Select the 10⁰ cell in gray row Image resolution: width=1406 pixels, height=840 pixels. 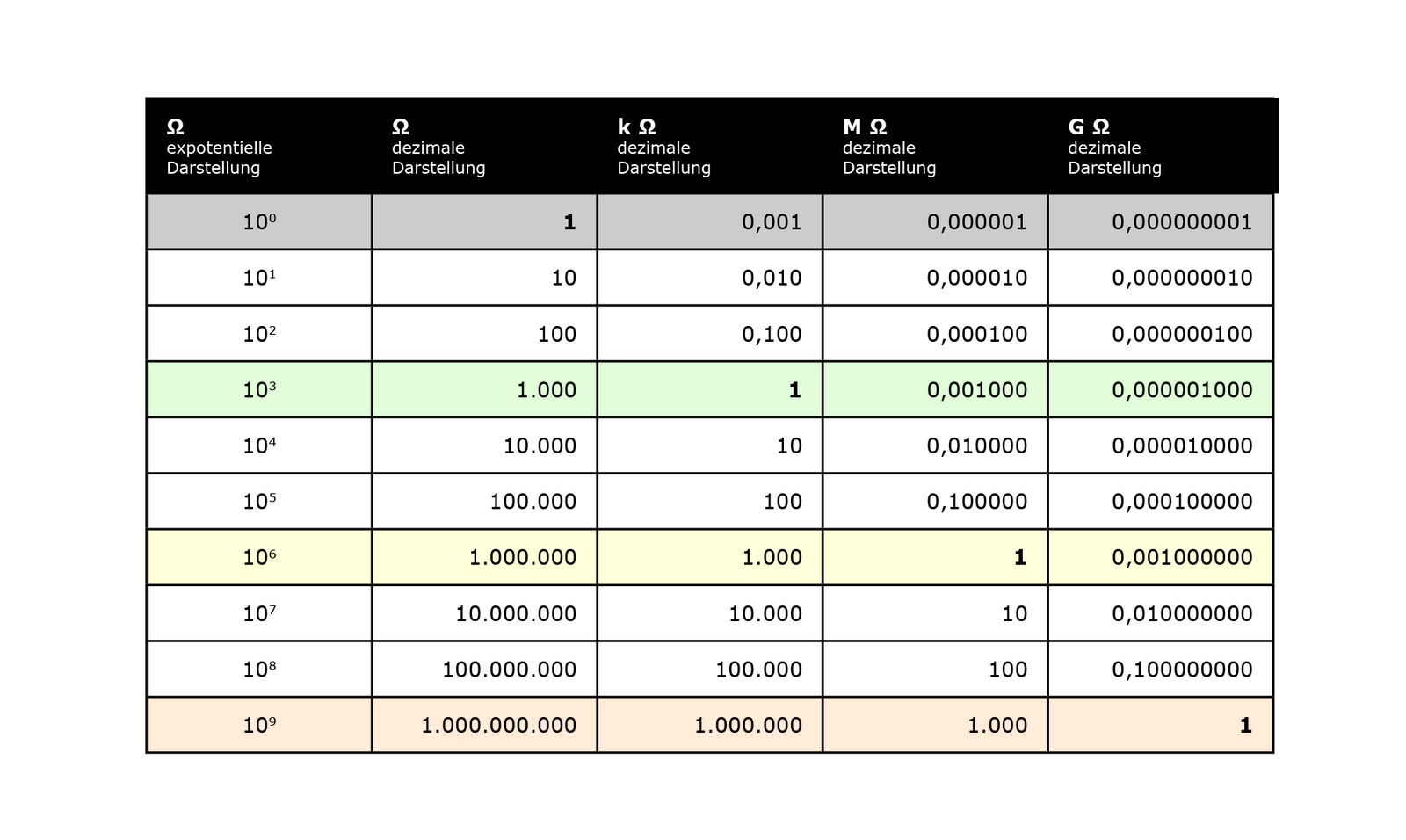[x=259, y=222]
